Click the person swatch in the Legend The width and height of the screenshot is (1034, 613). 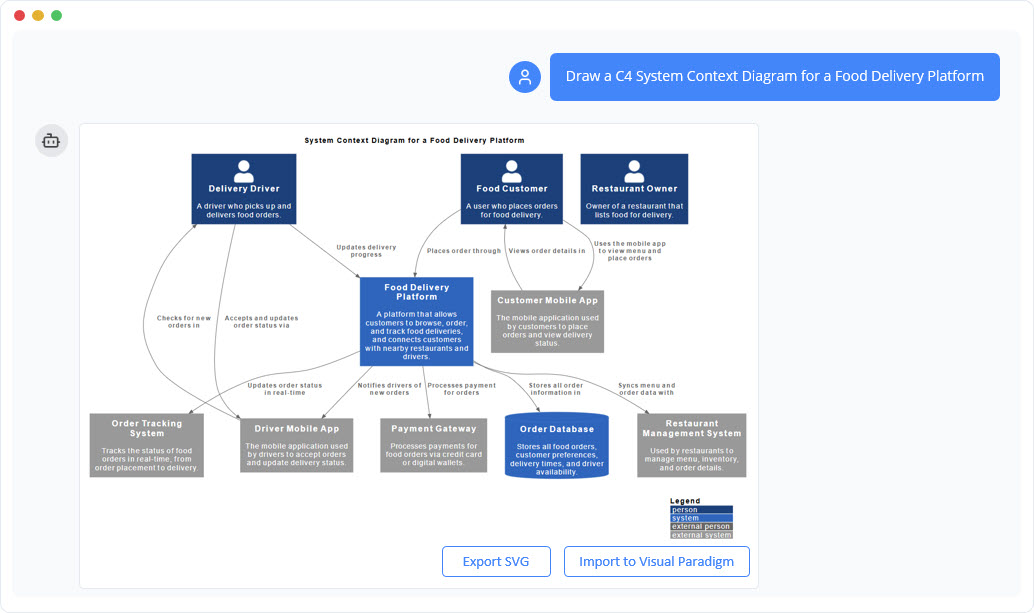tap(700, 508)
